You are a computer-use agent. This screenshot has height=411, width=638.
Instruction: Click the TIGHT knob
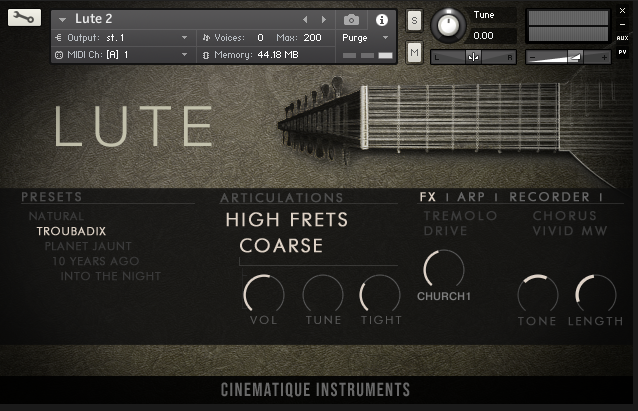(x=380, y=295)
